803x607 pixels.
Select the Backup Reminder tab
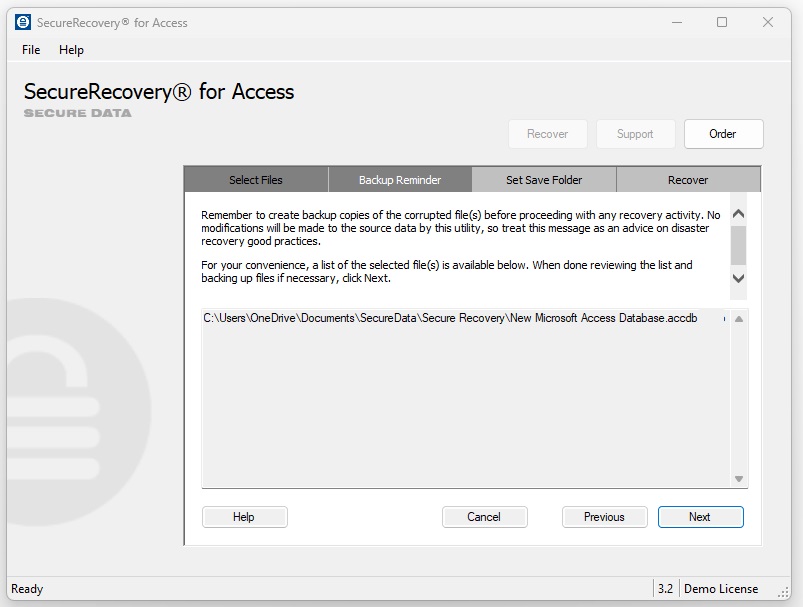[x=400, y=180]
